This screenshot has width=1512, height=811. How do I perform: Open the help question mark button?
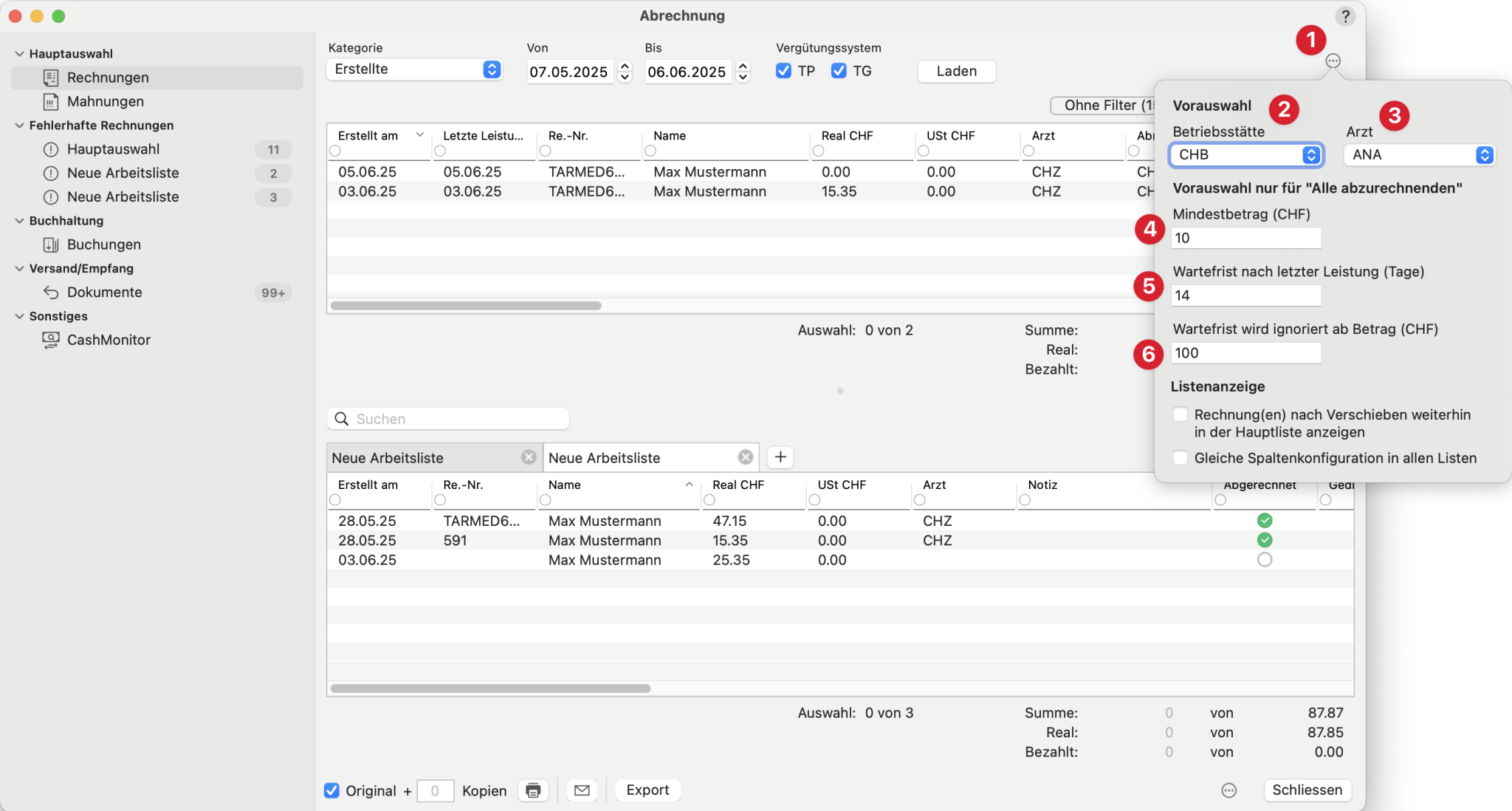pyautogui.click(x=1345, y=16)
